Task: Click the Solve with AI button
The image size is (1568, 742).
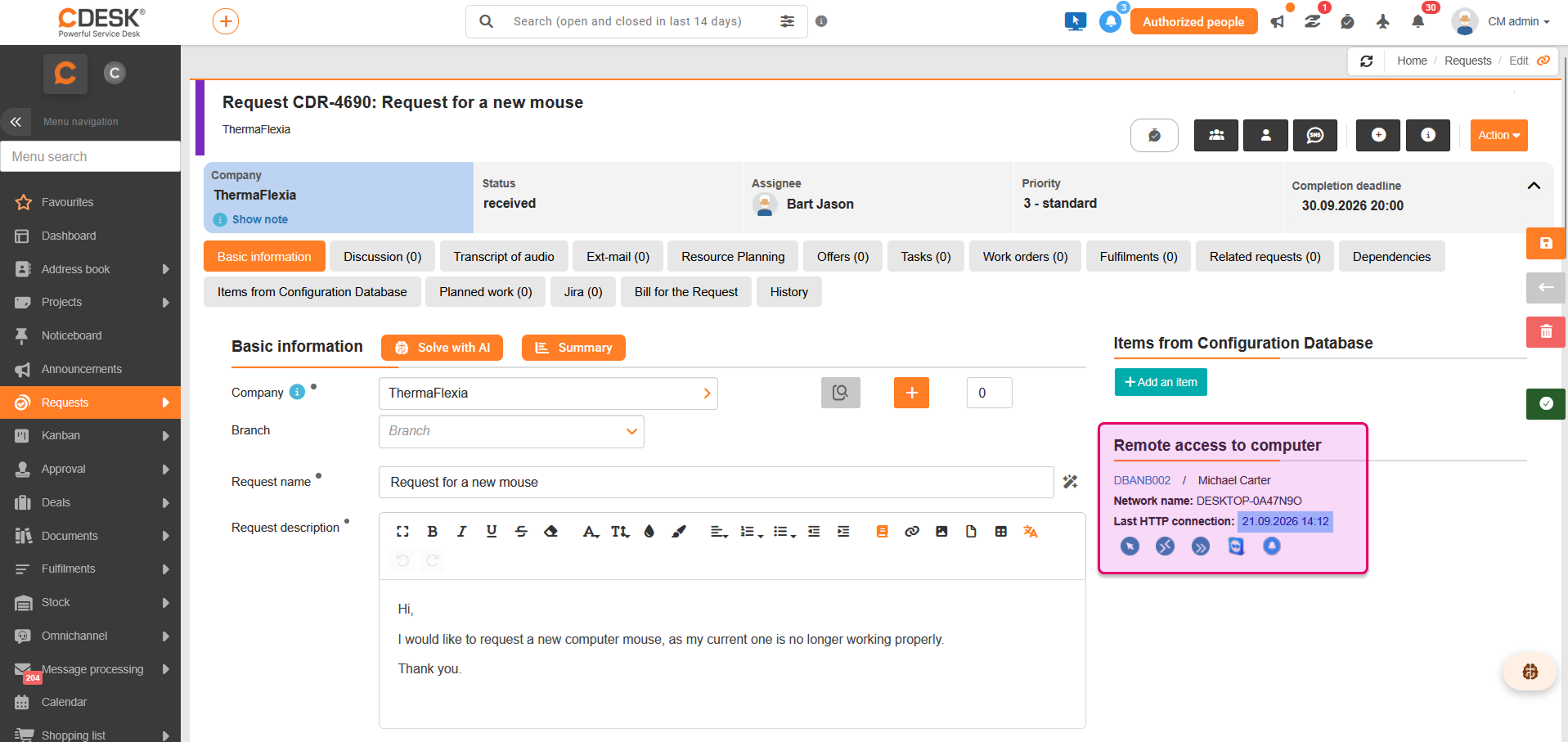Action: [x=442, y=348]
